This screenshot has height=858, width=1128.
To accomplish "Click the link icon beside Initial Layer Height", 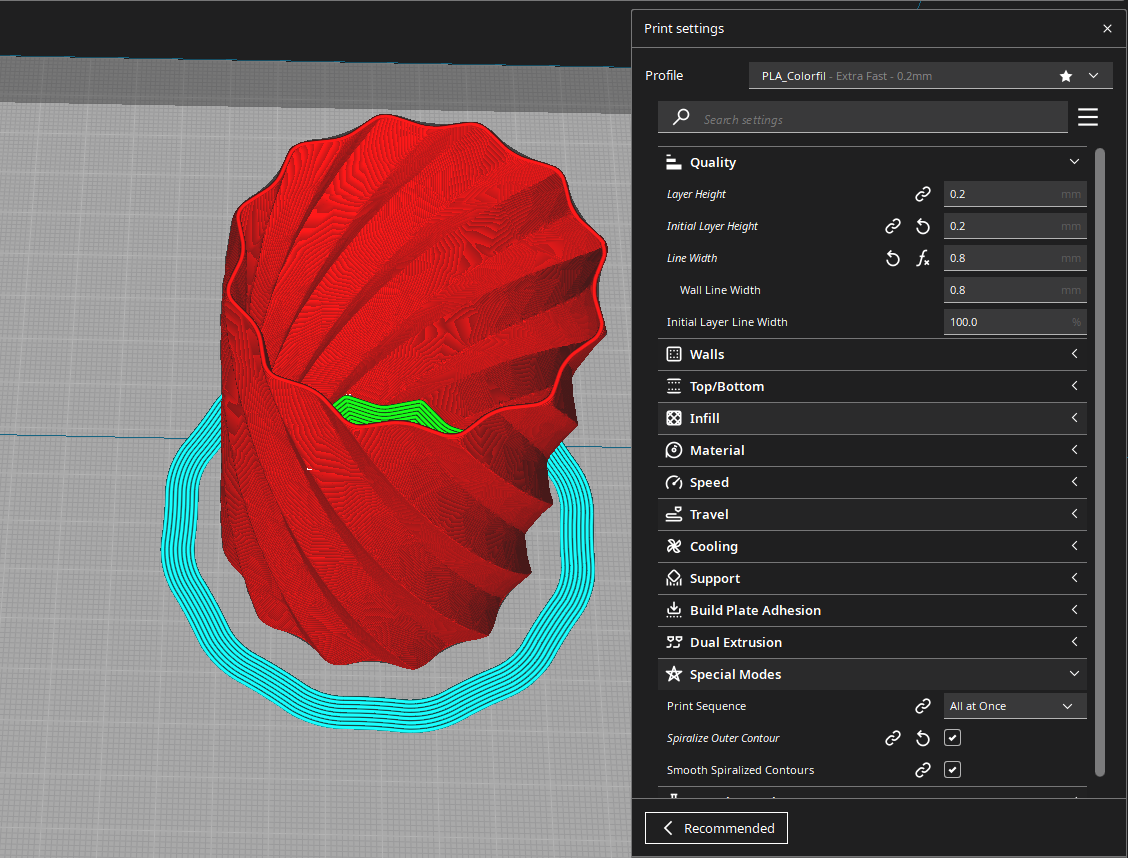I will click(x=892, y=227).
